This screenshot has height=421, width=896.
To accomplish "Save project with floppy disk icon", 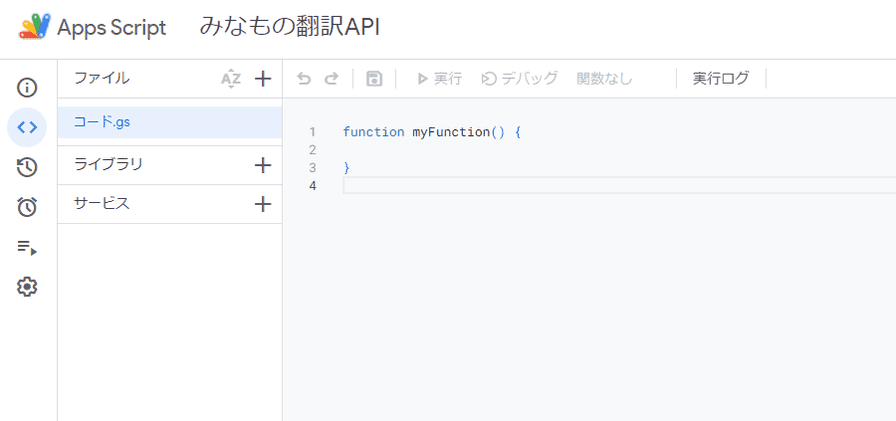I will pyautogui.click(x=374, y=79).
